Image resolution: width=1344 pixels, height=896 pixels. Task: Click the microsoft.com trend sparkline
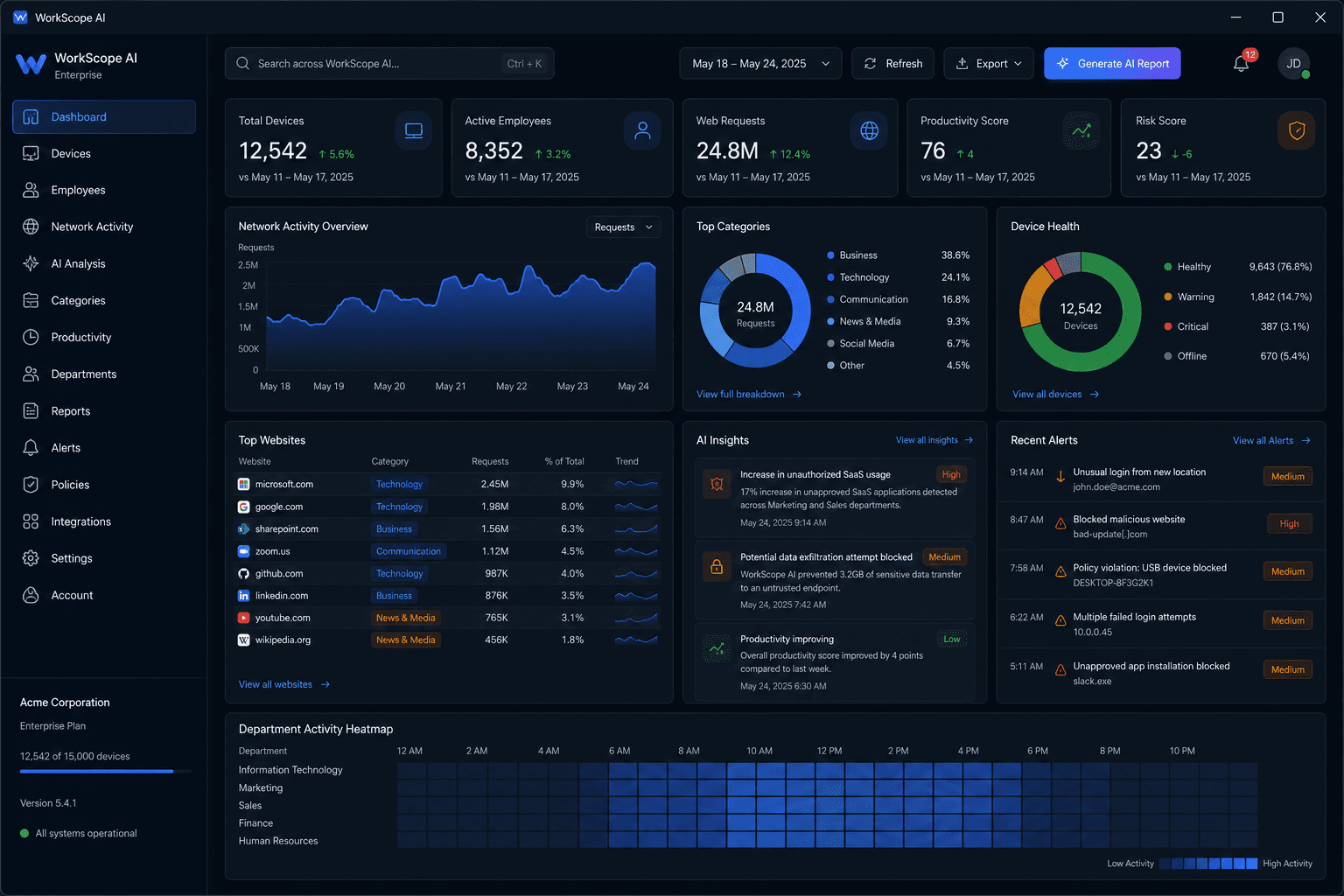tap(636, 484)
